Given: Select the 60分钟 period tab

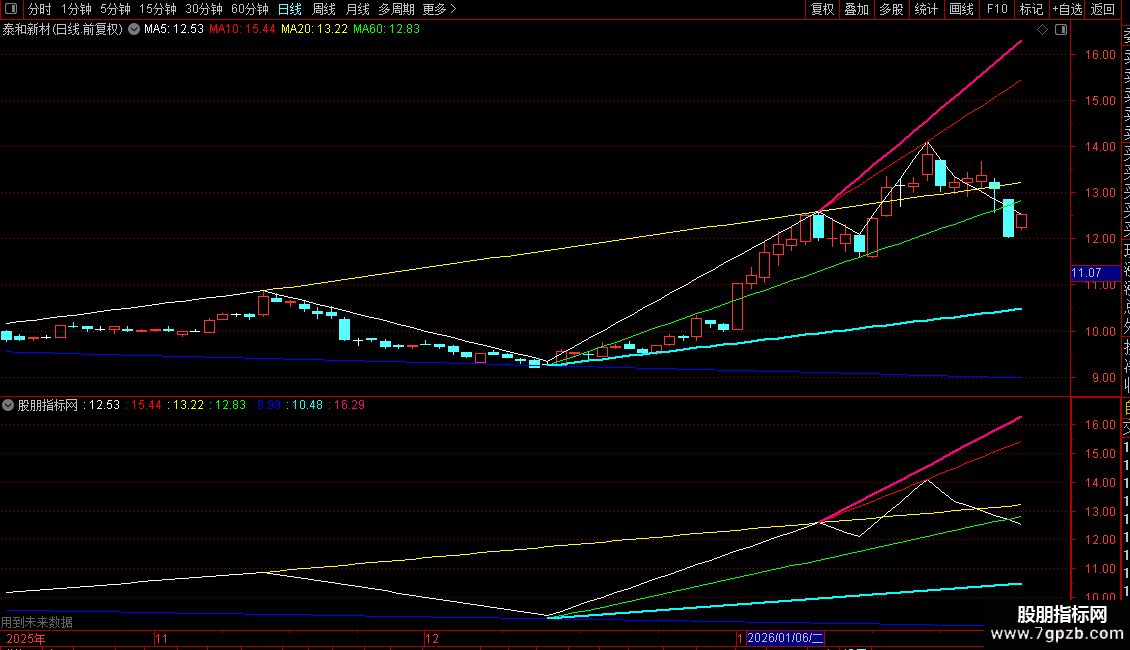Looking at the screenshot, I should point(249,9).
